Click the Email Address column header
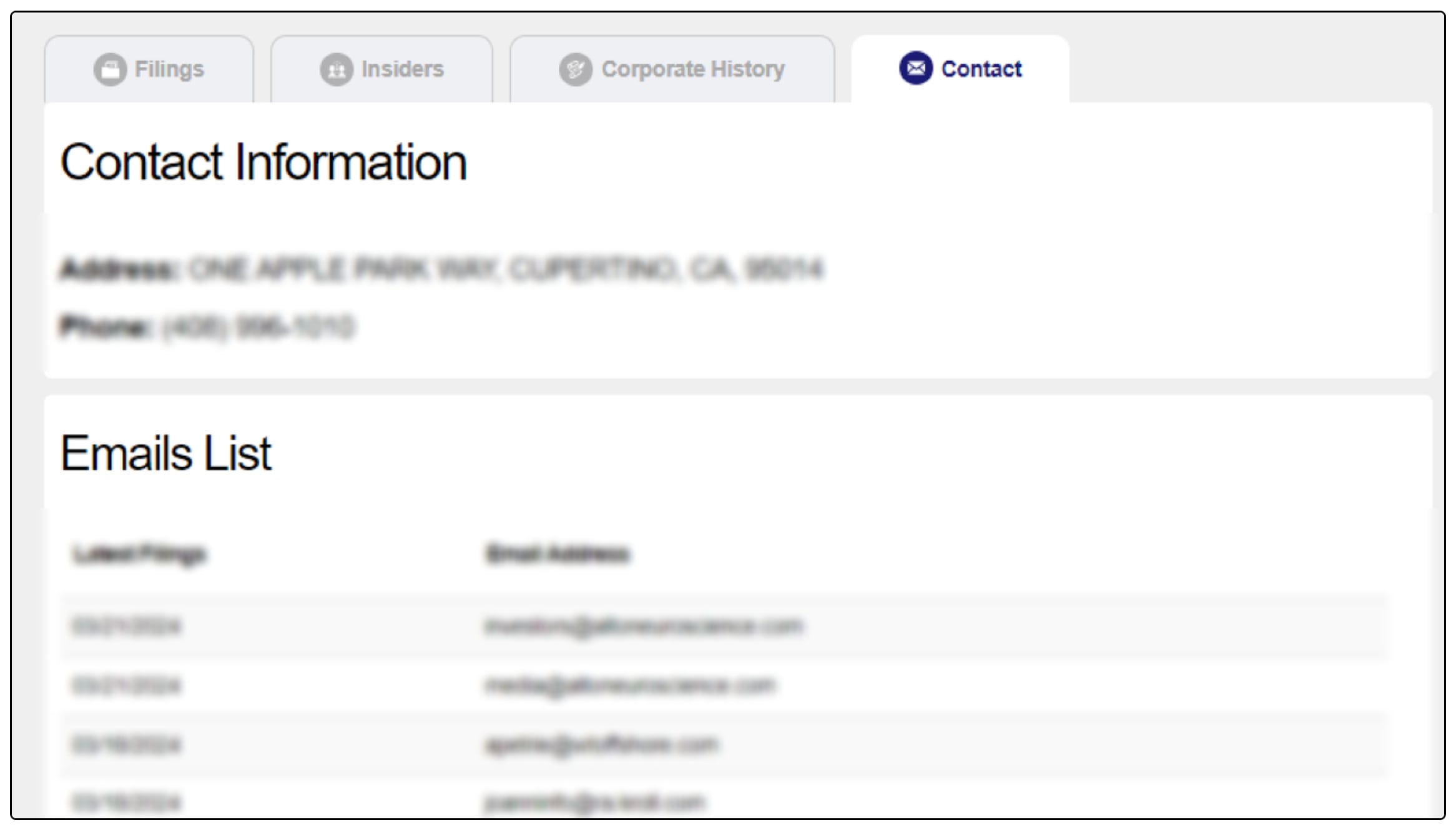1456x832 pixels. click(x=558, y=554)
